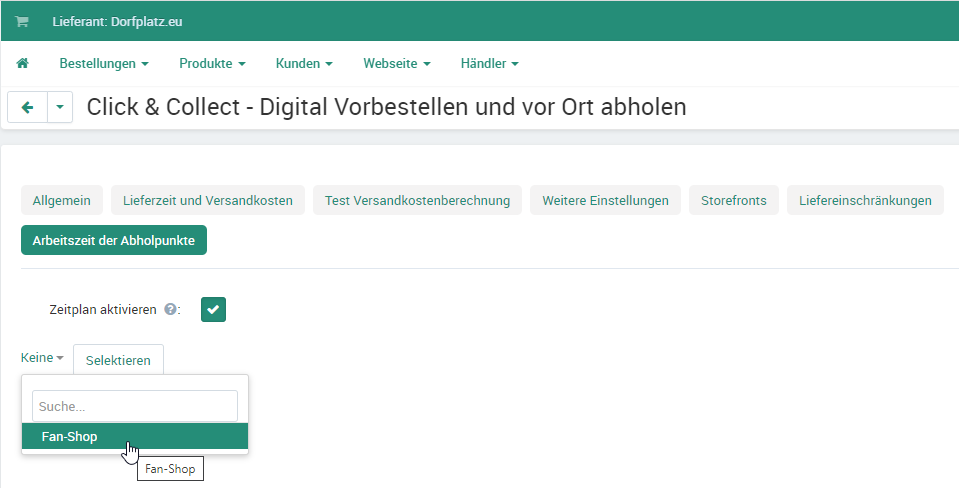The image size is (959, 488).
Task: Go to home via house icon
Action: 23,63
